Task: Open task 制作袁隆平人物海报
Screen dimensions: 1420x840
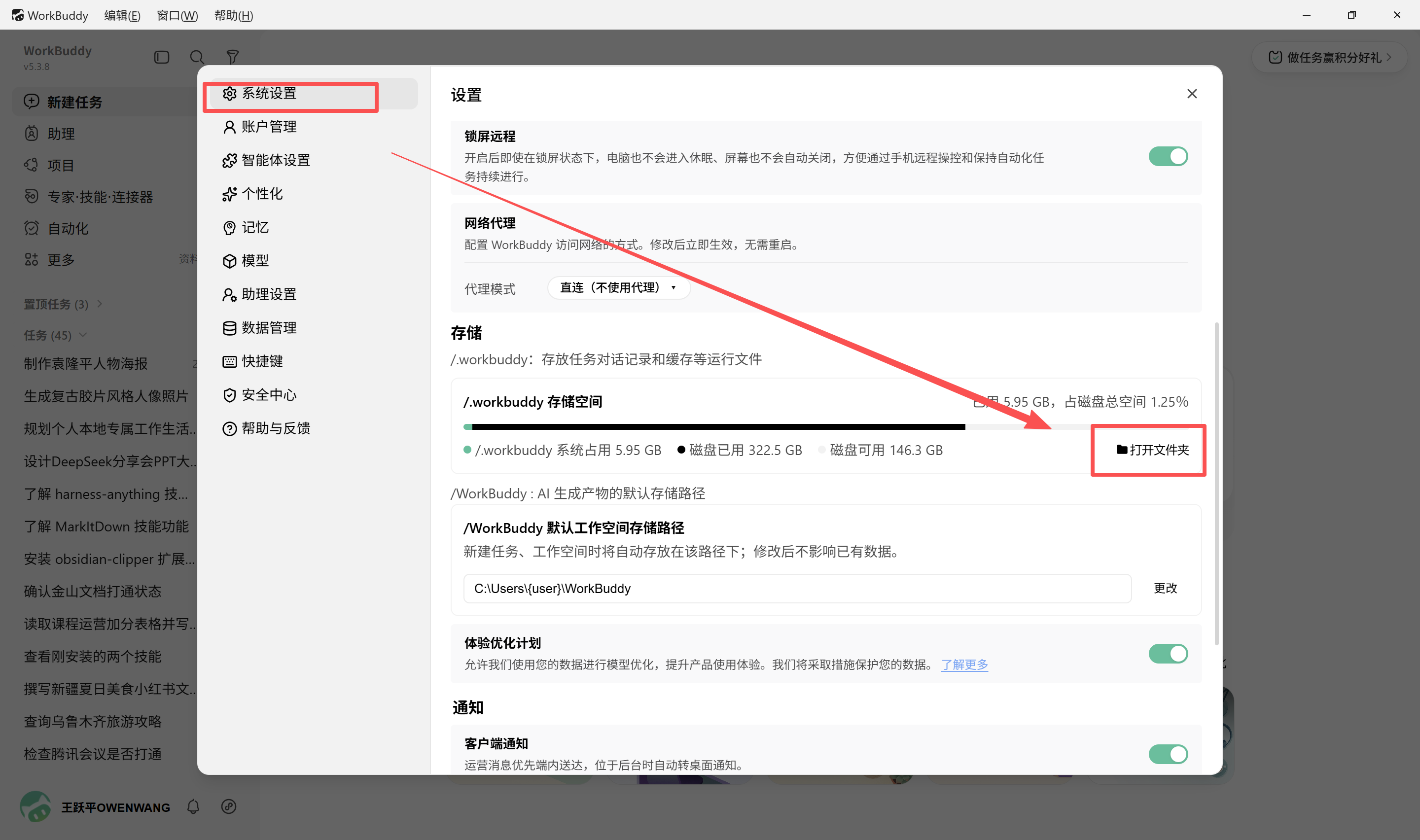Action: 85,364
